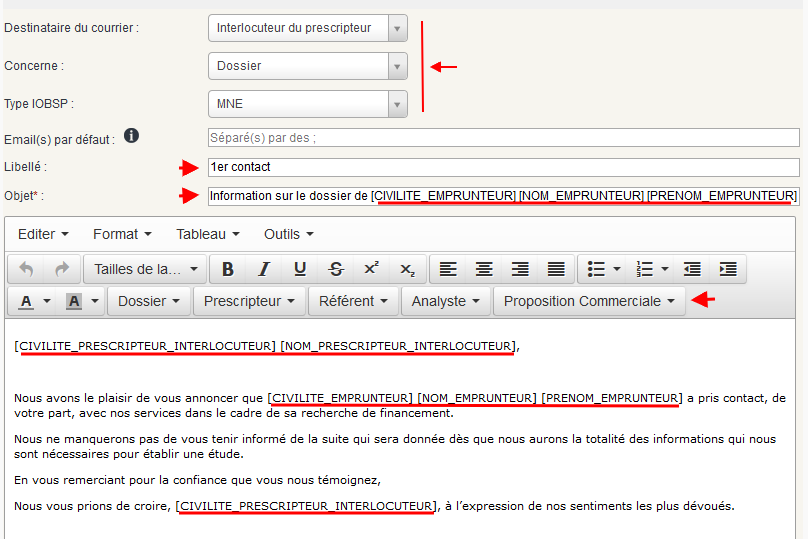Open Destinataire du courrier dropdown

[x=308, y=28]
